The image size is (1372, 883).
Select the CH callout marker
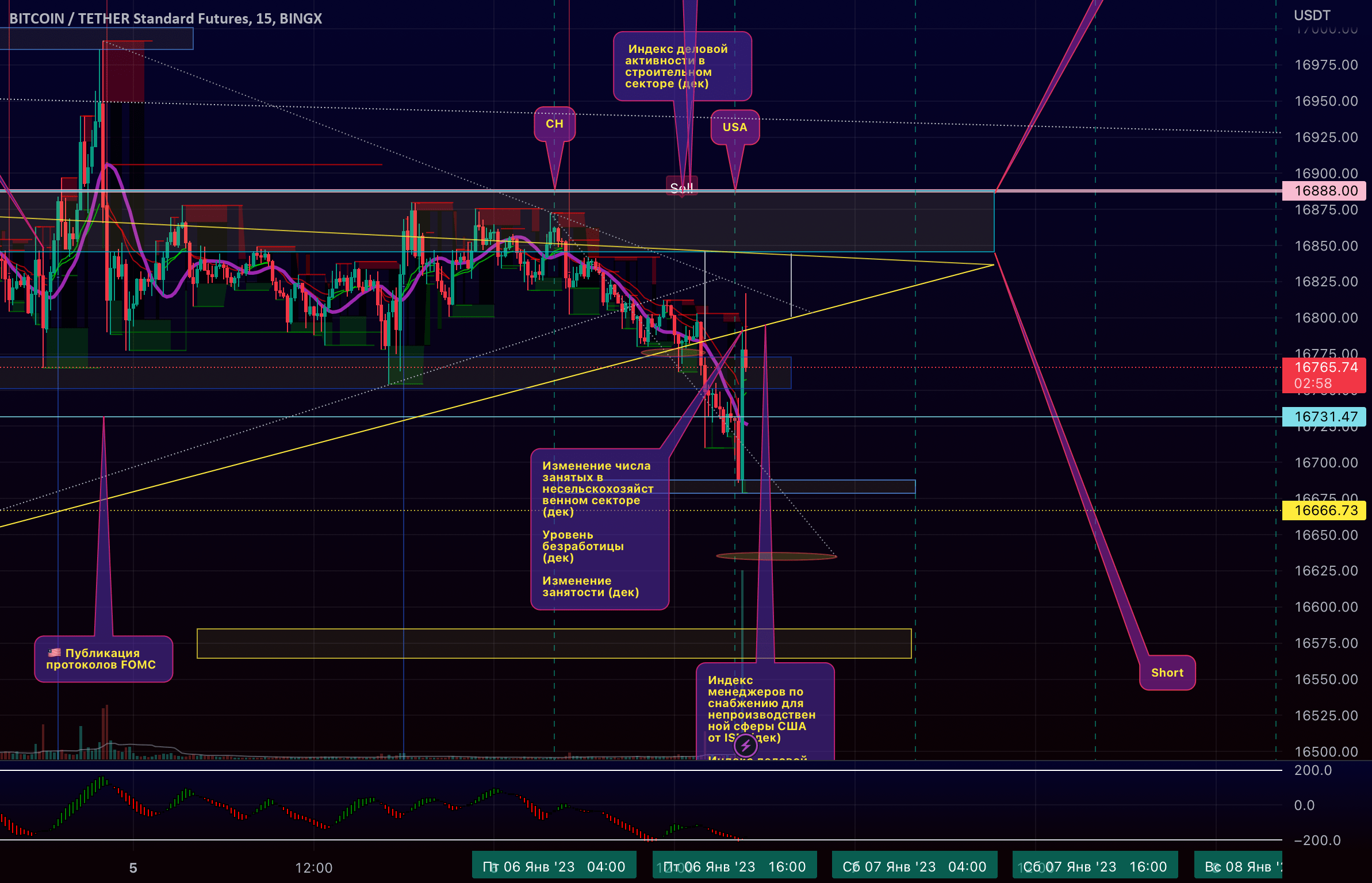tap(554, 124)
